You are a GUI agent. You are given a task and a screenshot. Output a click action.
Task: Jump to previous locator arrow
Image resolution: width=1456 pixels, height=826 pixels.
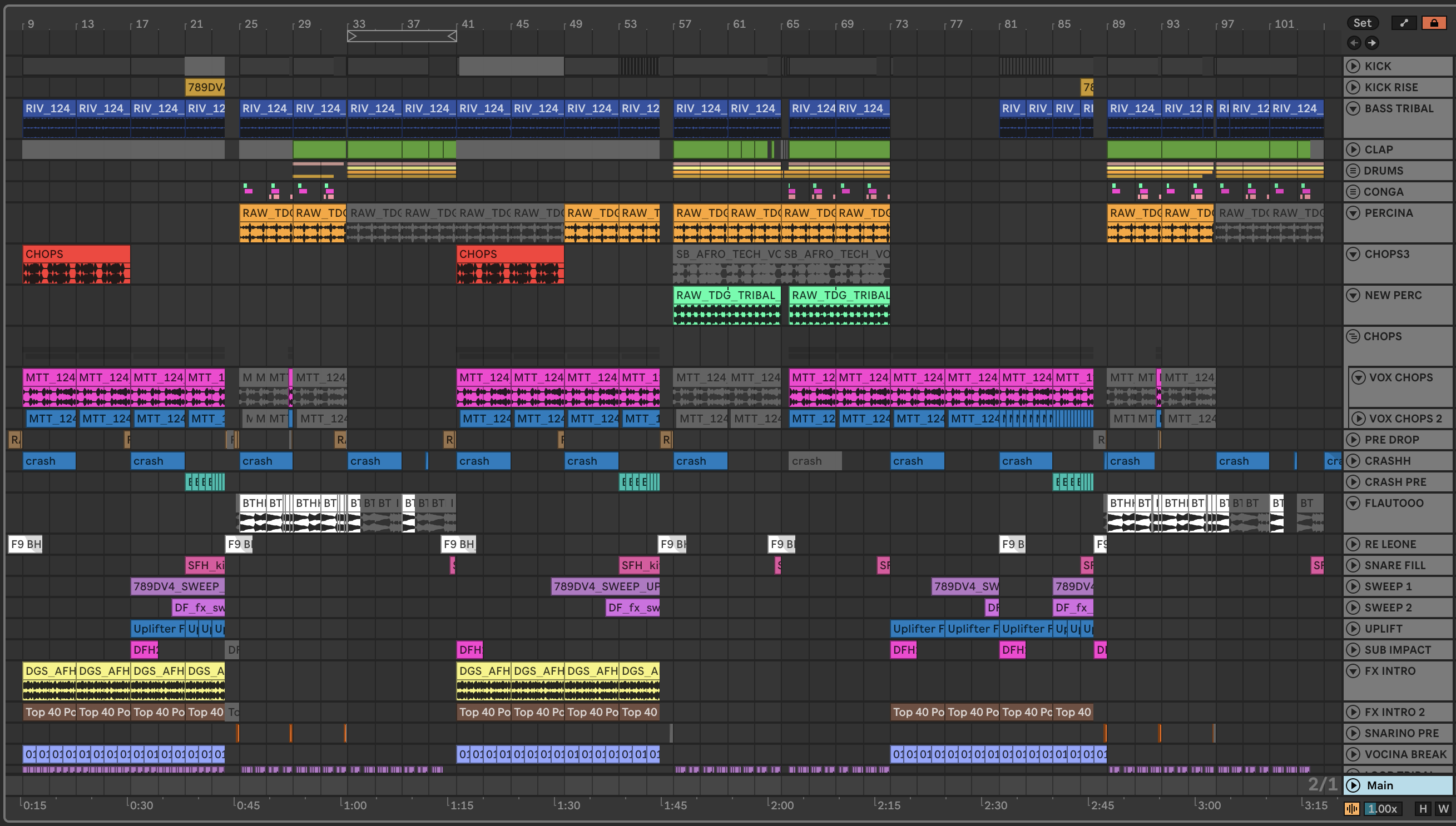[x=1354, y=43]
